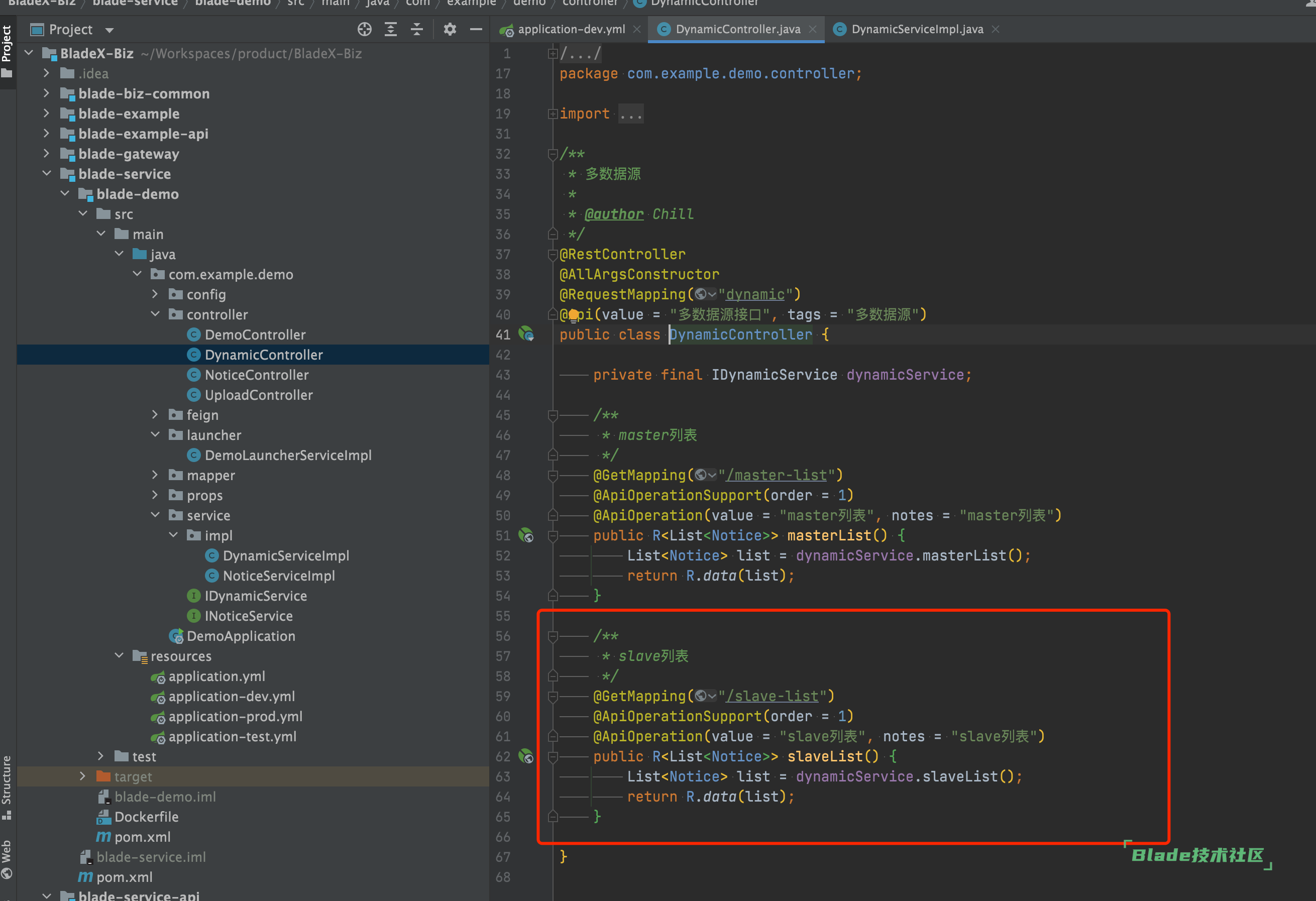The image size is (1316, 901).
Task: Open the Project tool window sidebar tab
Action: click(x=8, y=51)
